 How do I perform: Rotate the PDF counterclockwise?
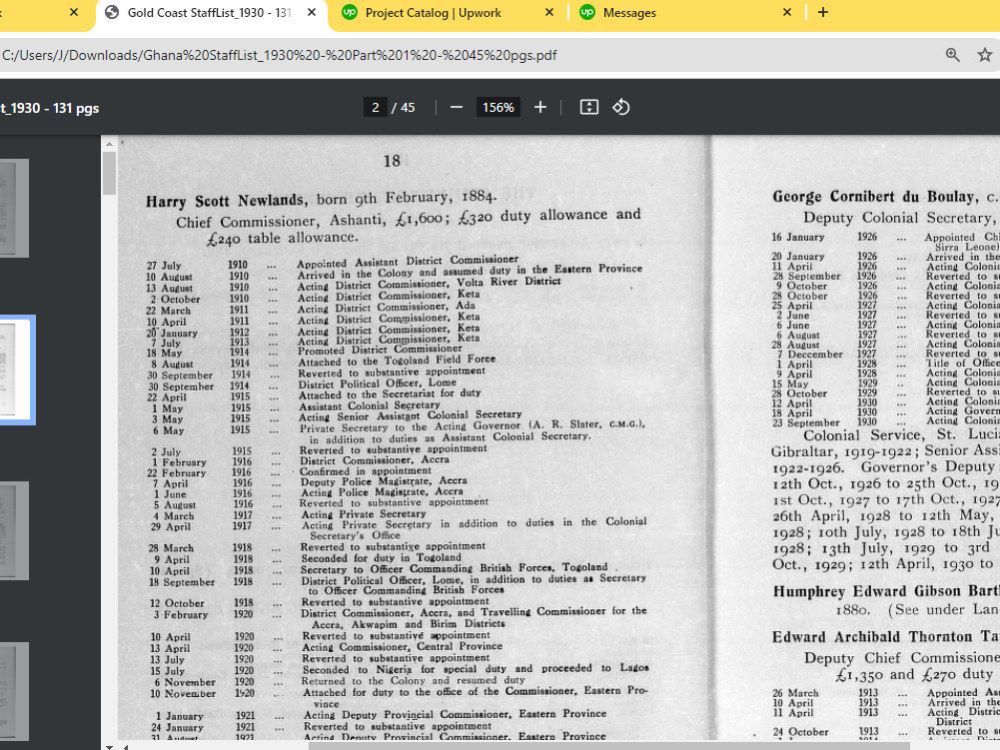(x=621, y=107)
